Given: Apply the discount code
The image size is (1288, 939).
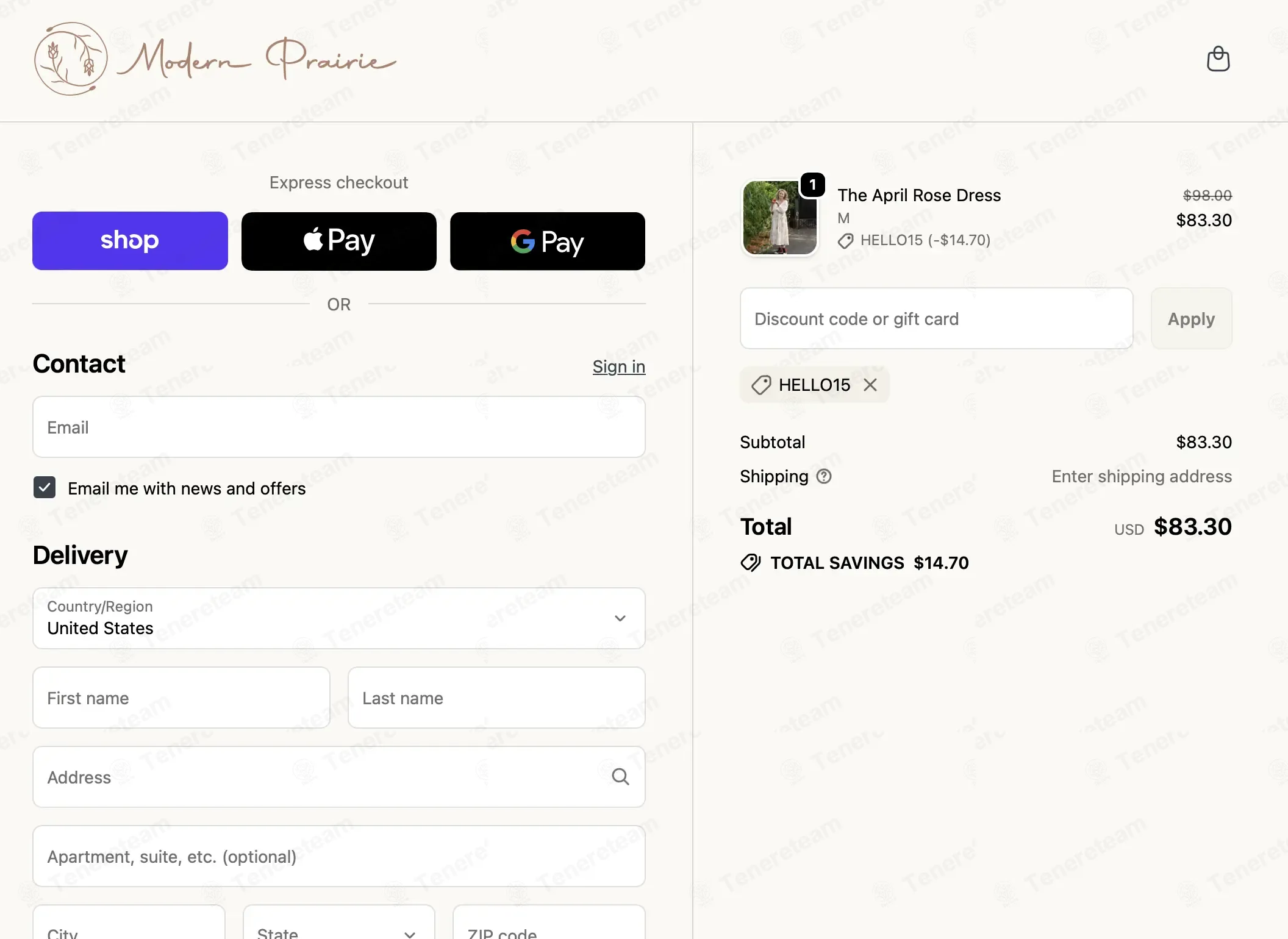Looking at the screenshot, I should (x=1191, y=318).
